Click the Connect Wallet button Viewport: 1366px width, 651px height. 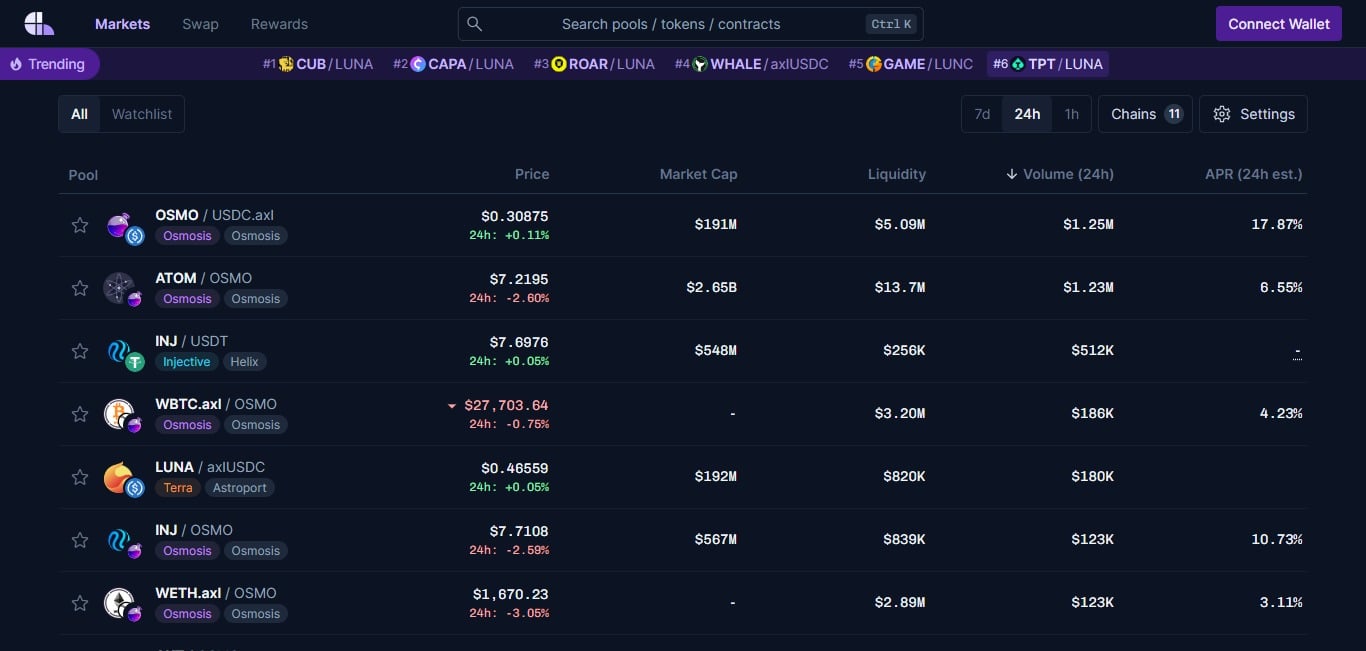point(1278,23)
